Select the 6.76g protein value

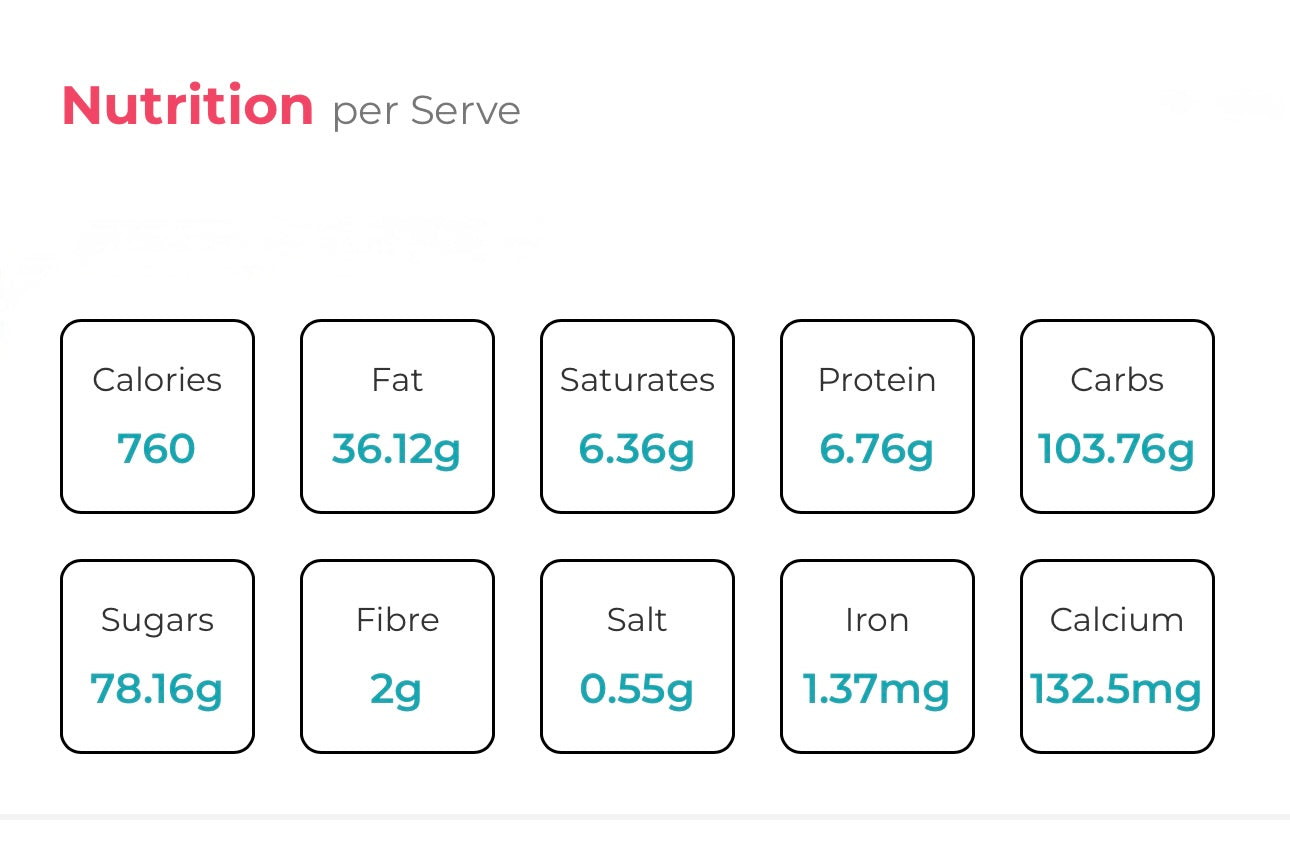point(877,450)
